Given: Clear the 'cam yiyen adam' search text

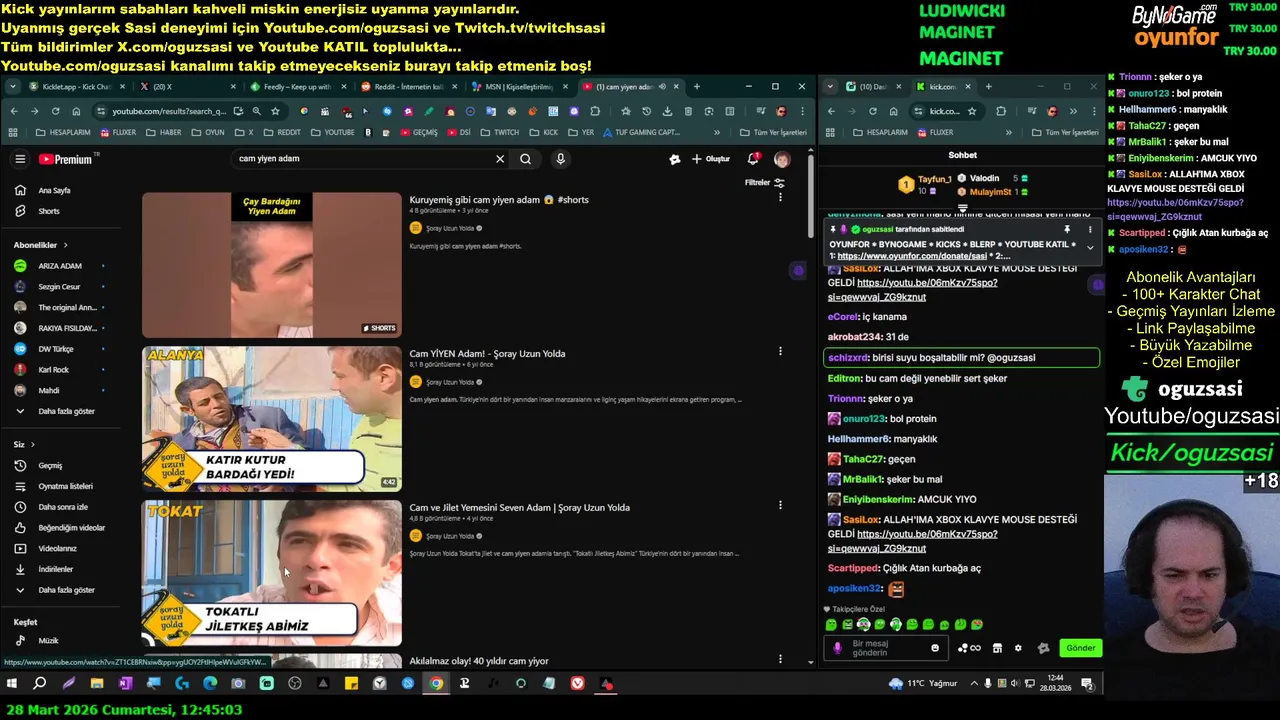Looking at the screenshot, I should pyautogui.click(x=500, y=159).
